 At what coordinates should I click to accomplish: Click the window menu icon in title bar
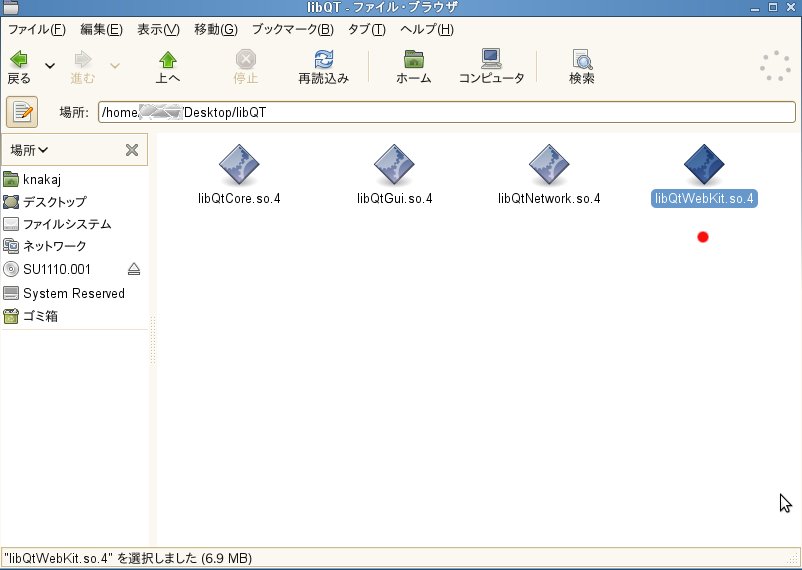tap(11, 7)
